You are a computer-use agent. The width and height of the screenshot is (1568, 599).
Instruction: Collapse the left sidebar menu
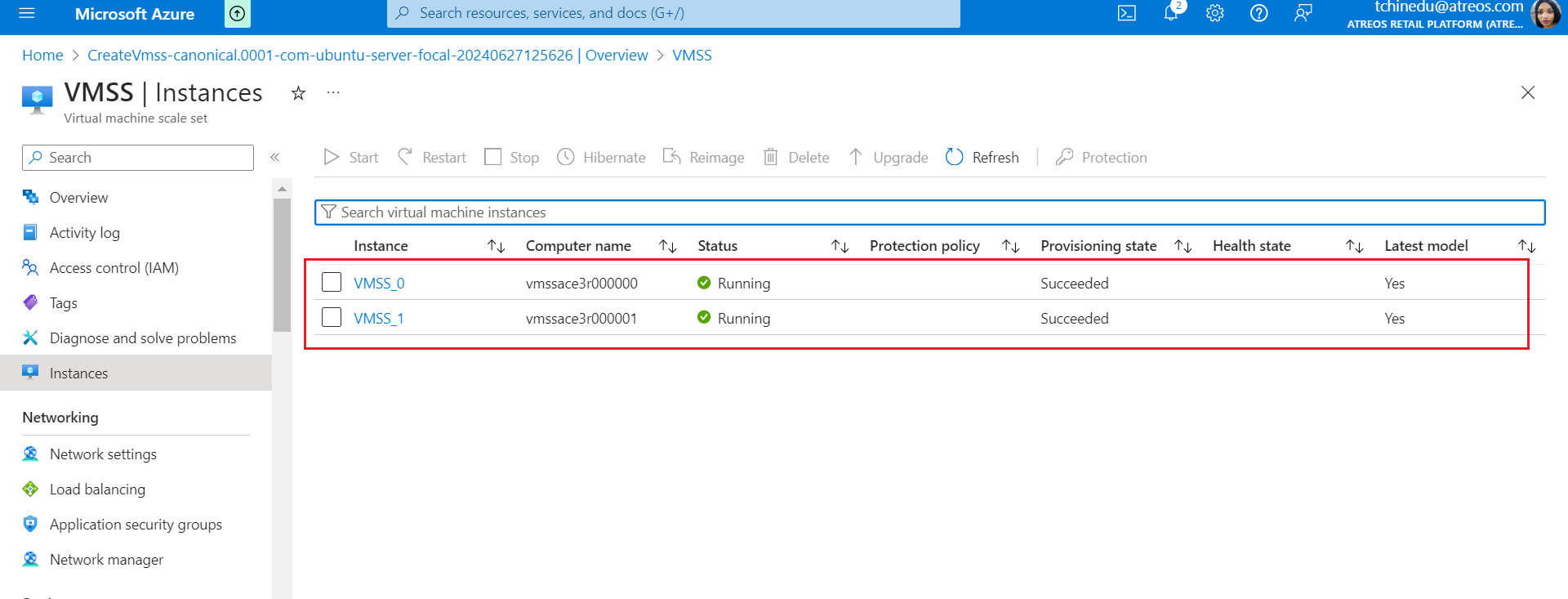(275, 157)
